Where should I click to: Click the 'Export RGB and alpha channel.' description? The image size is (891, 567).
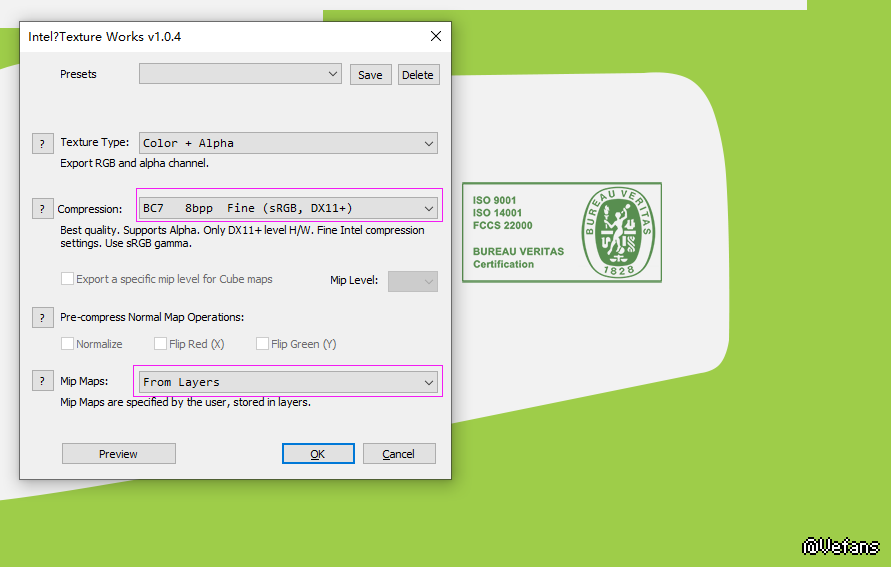click(x=135, y=163)
